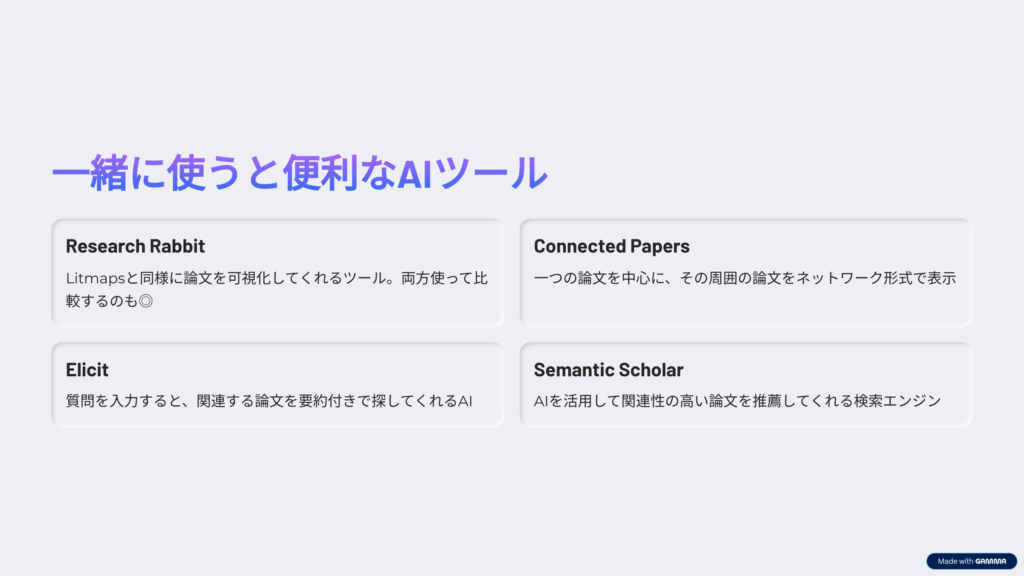Viewport: 1024px width, 576px height.
Task: Click AIツール part of the gradient title
Action: pyautogui.click(x=472, y=173)
